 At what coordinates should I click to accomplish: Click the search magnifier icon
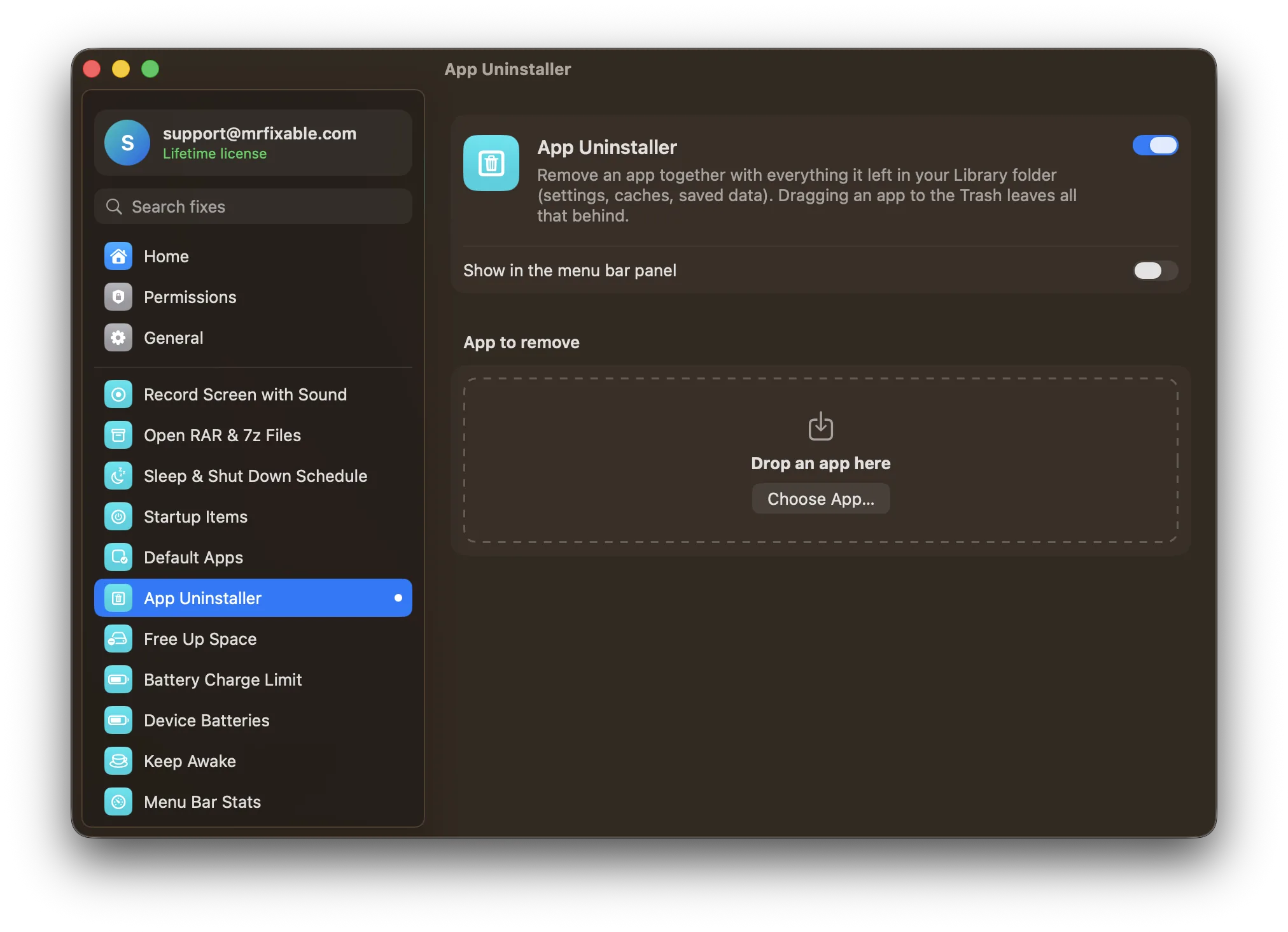[114, 206]
